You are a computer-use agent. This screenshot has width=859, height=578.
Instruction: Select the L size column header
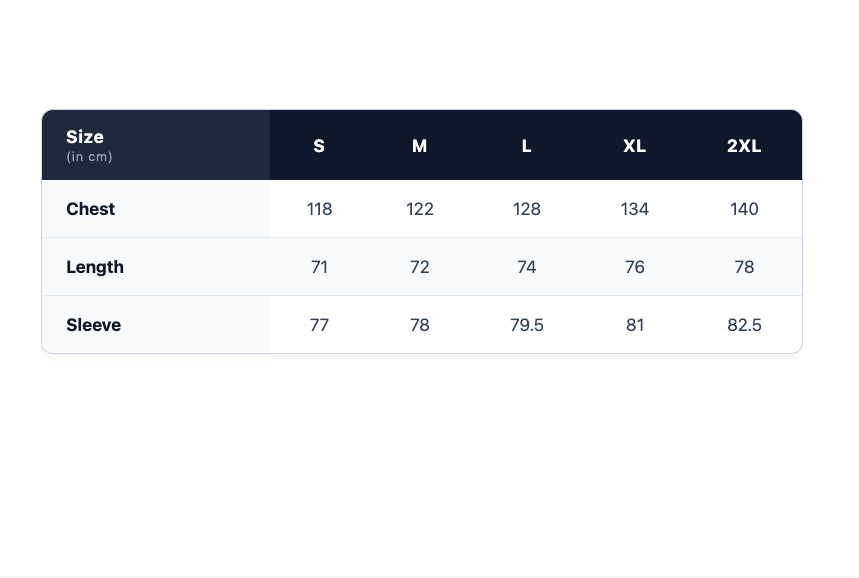point(526,146)
